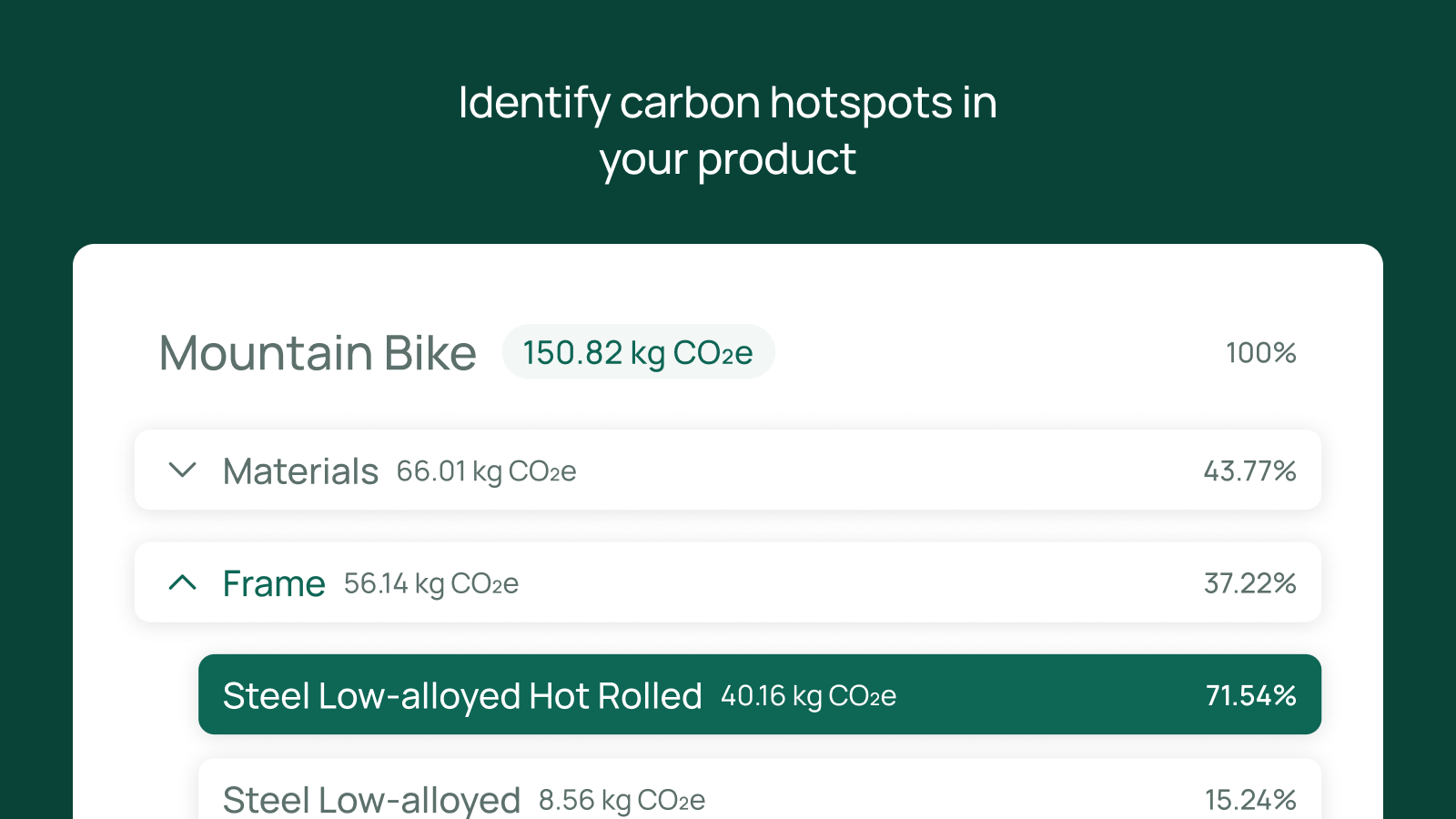Image resolution: width=1456 pixels, height=819 pixels.
Task: Click the 56.14 kg CO2e Frame value
Action: tap(431, 584)
